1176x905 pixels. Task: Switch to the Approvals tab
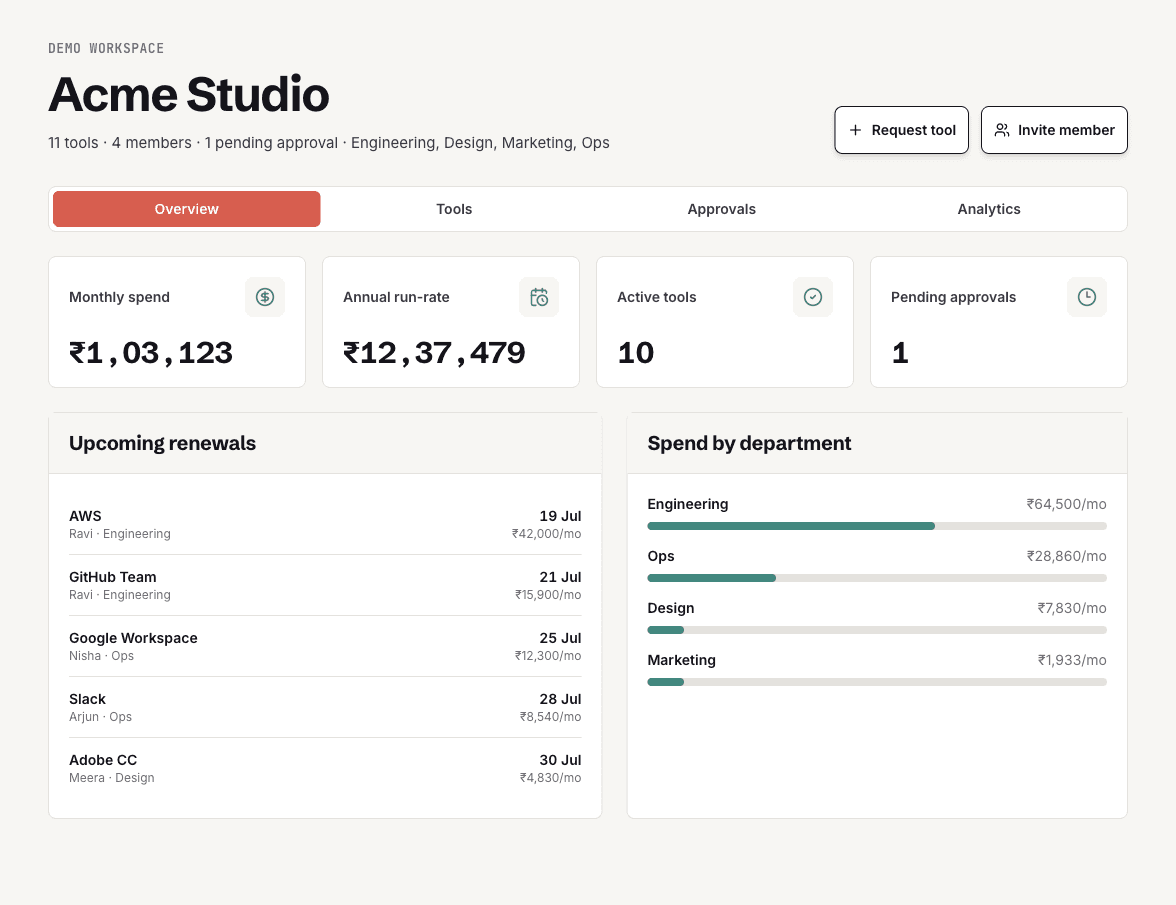[x=722, y=209]
